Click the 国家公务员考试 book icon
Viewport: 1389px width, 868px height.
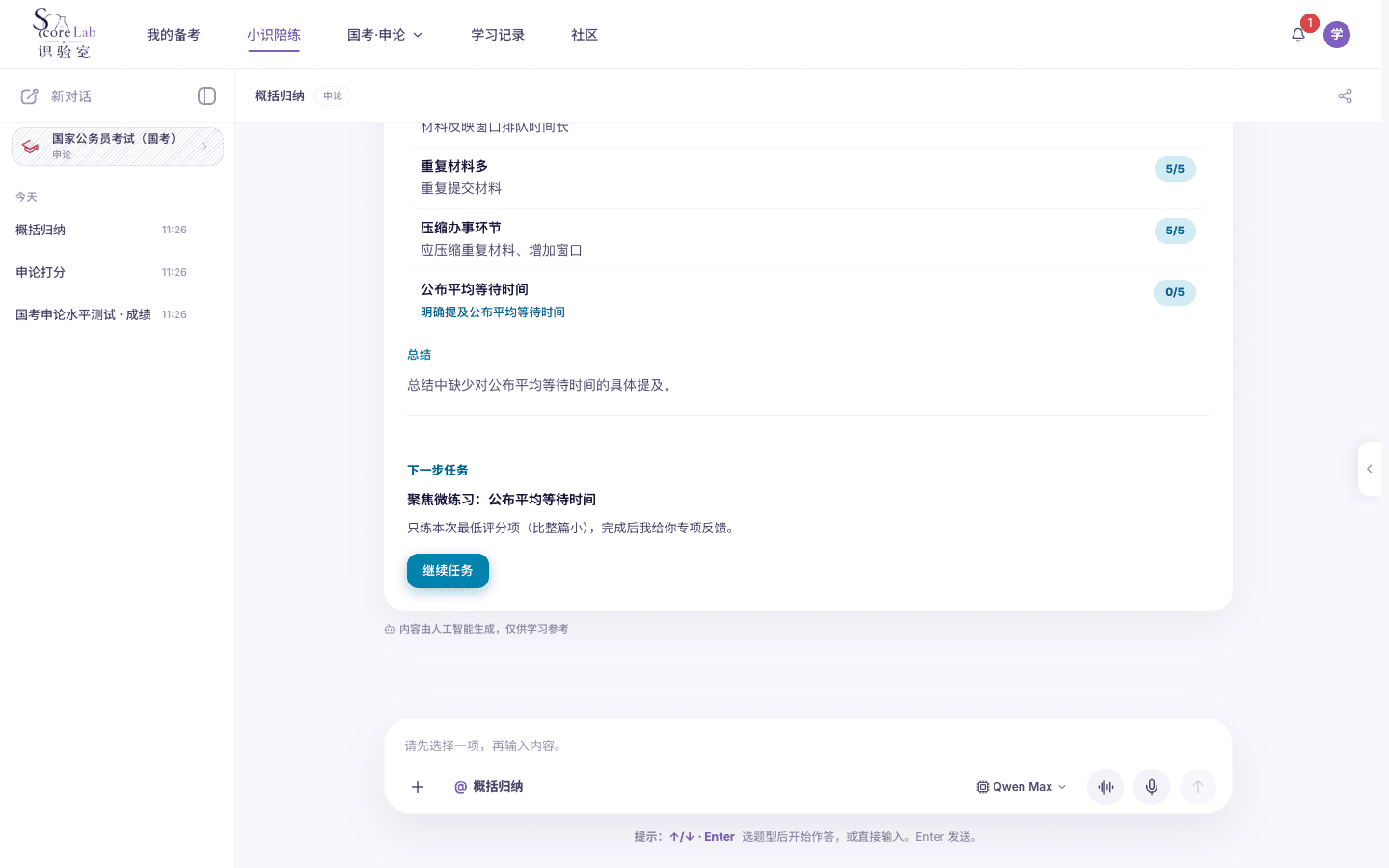coord(31,147)
